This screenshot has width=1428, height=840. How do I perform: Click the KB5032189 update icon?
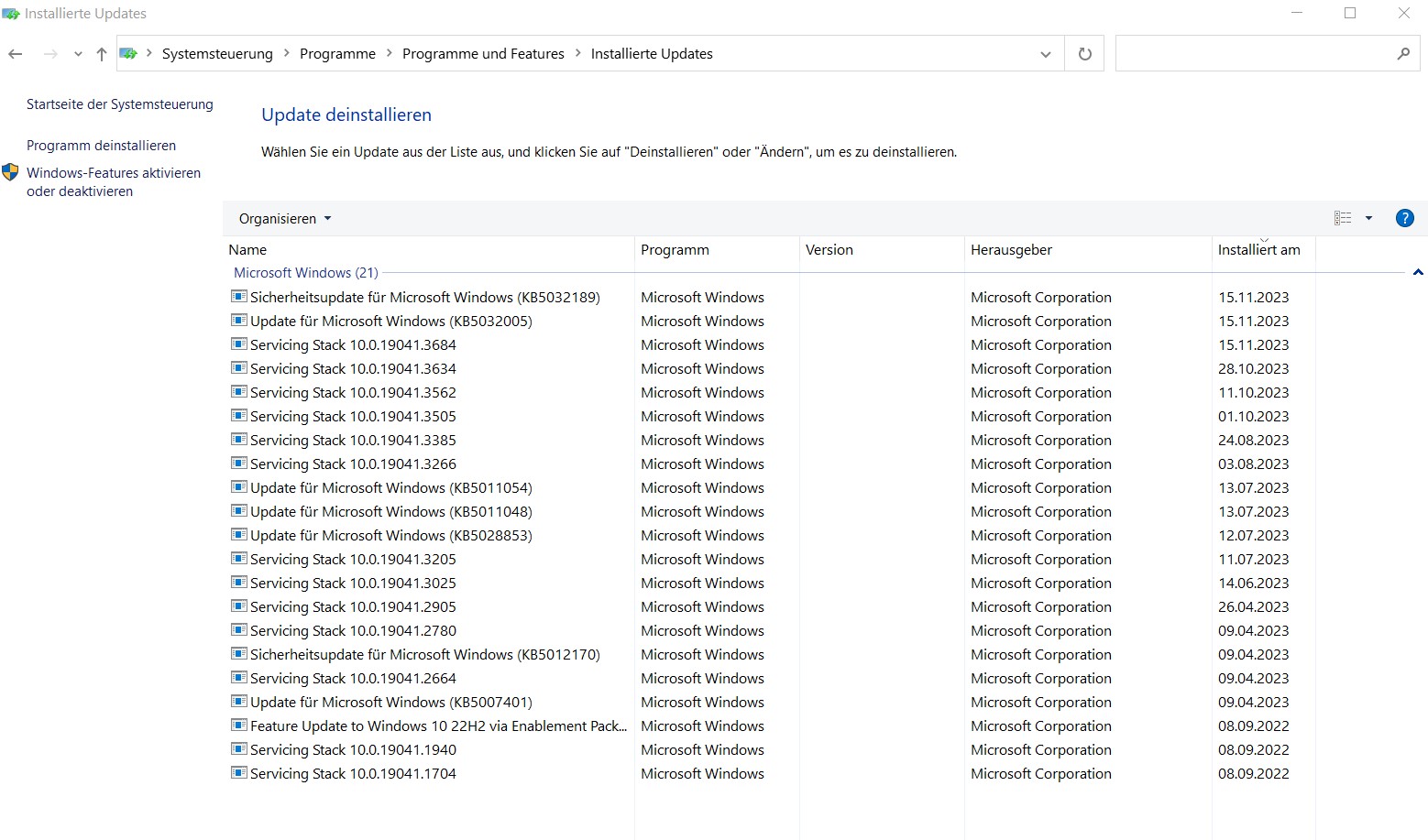click(239, 297)
